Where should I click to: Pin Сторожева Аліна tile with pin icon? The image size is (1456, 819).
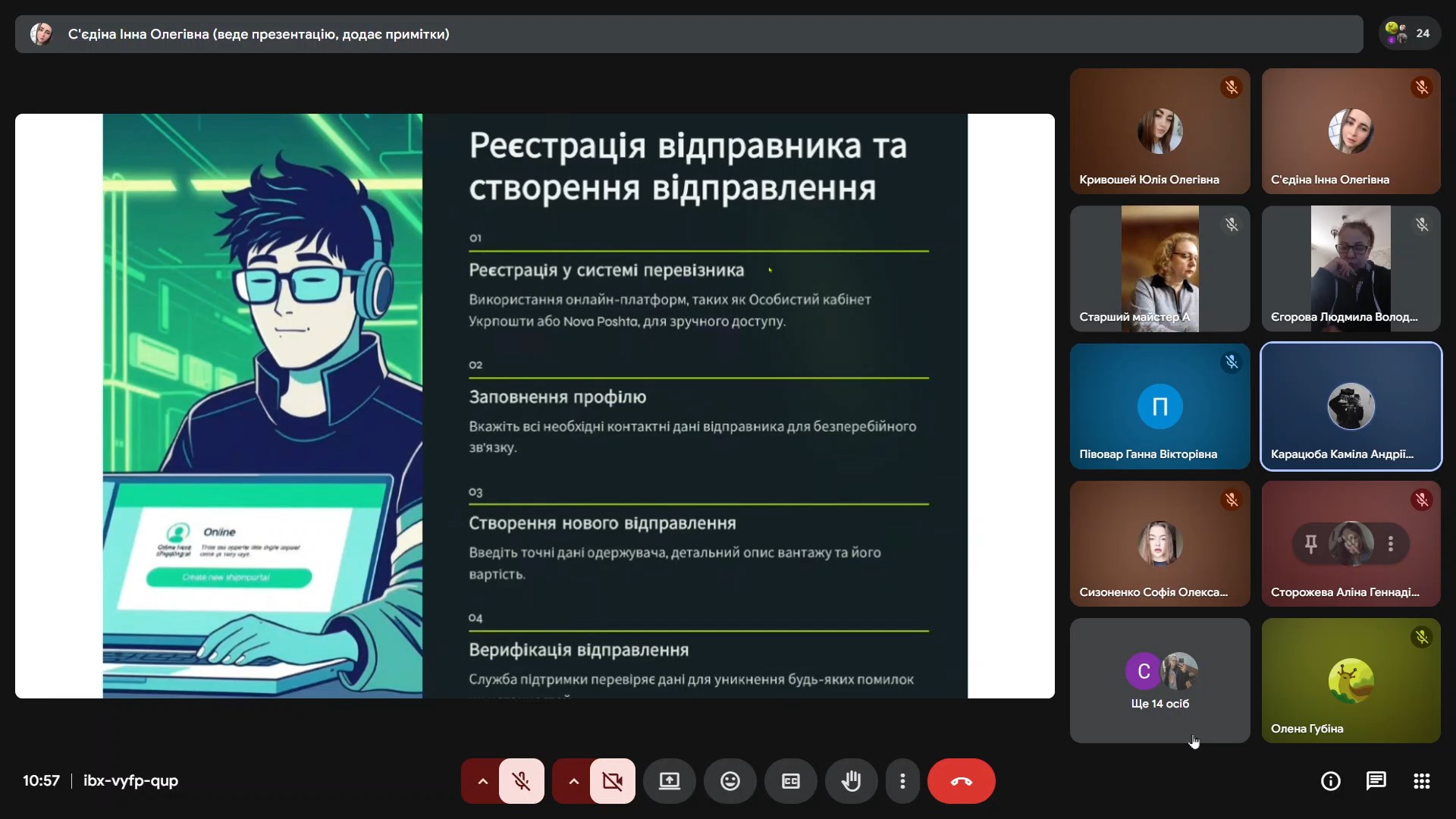(x=1310, y=543)
